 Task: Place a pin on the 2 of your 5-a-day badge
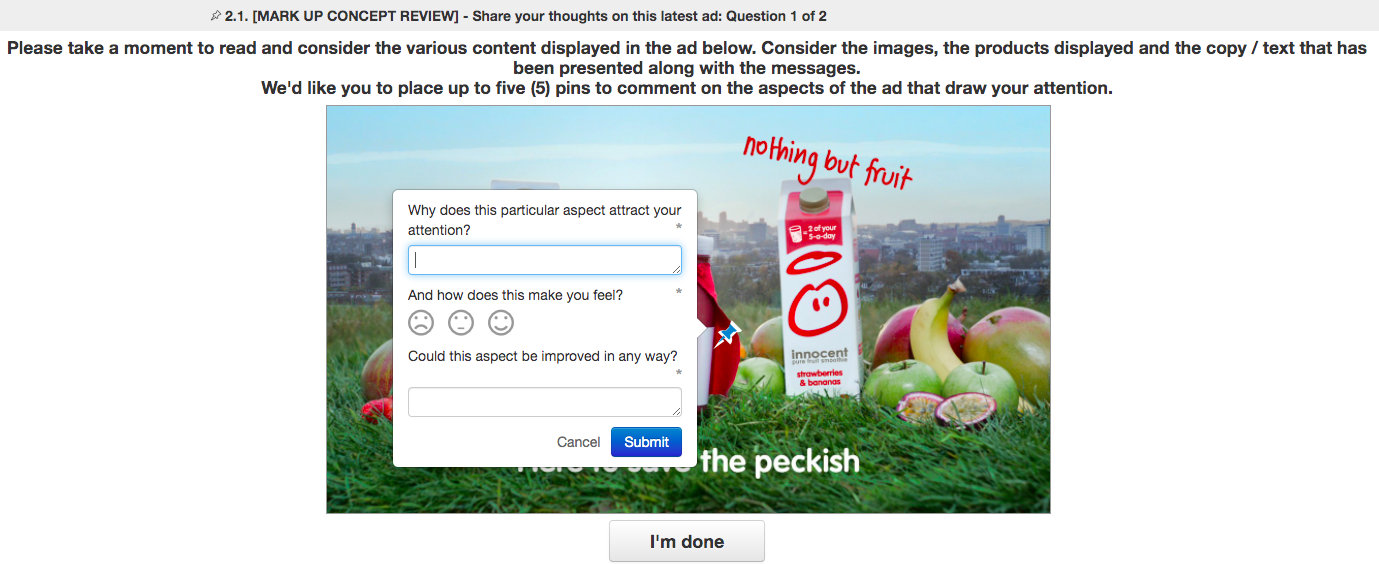click(x=813, y=235)
